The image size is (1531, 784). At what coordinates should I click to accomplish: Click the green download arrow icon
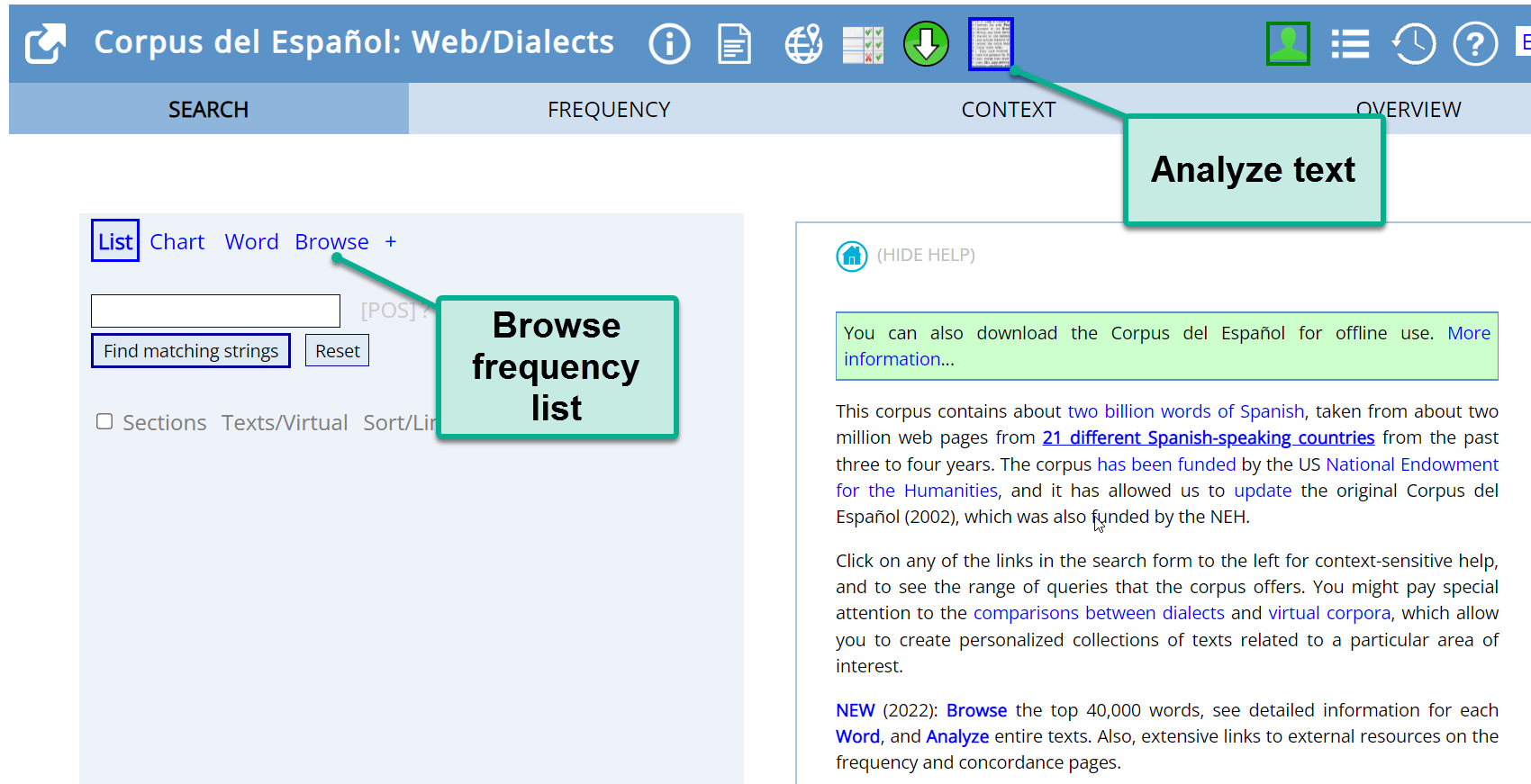[926, 44]
